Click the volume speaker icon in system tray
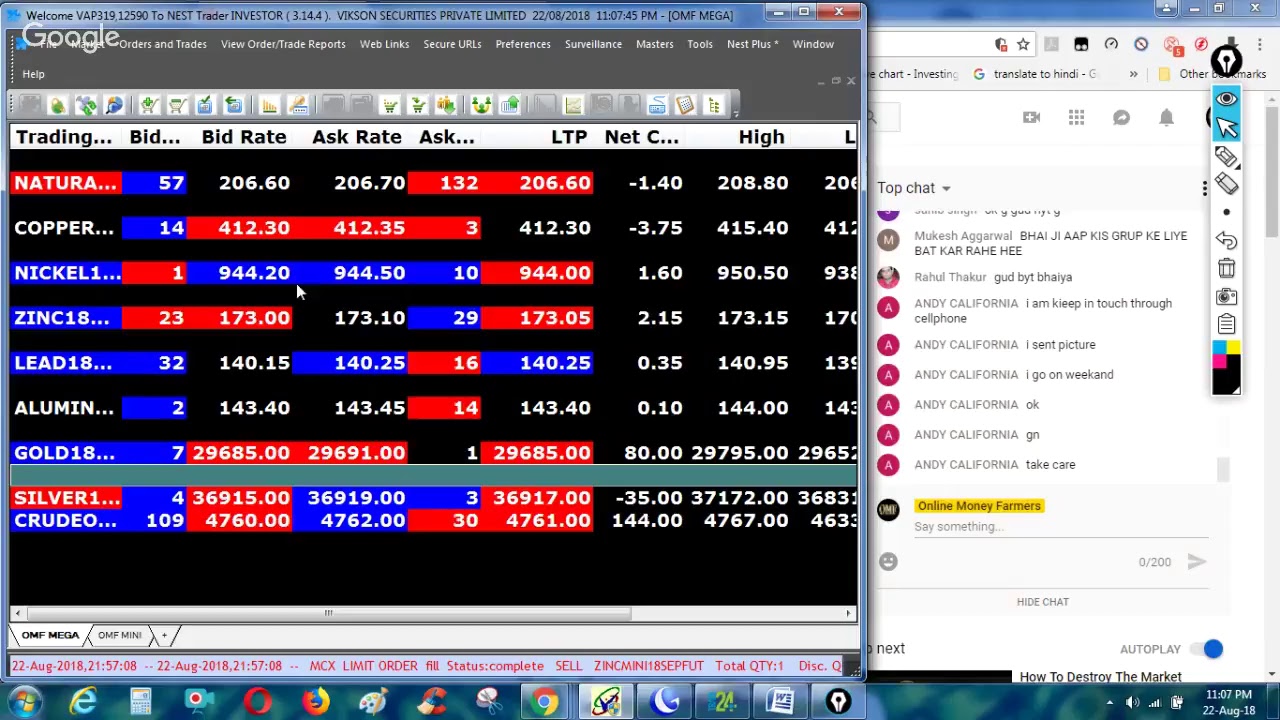This screenshot has width=1280, height=720. (1132, 702)
